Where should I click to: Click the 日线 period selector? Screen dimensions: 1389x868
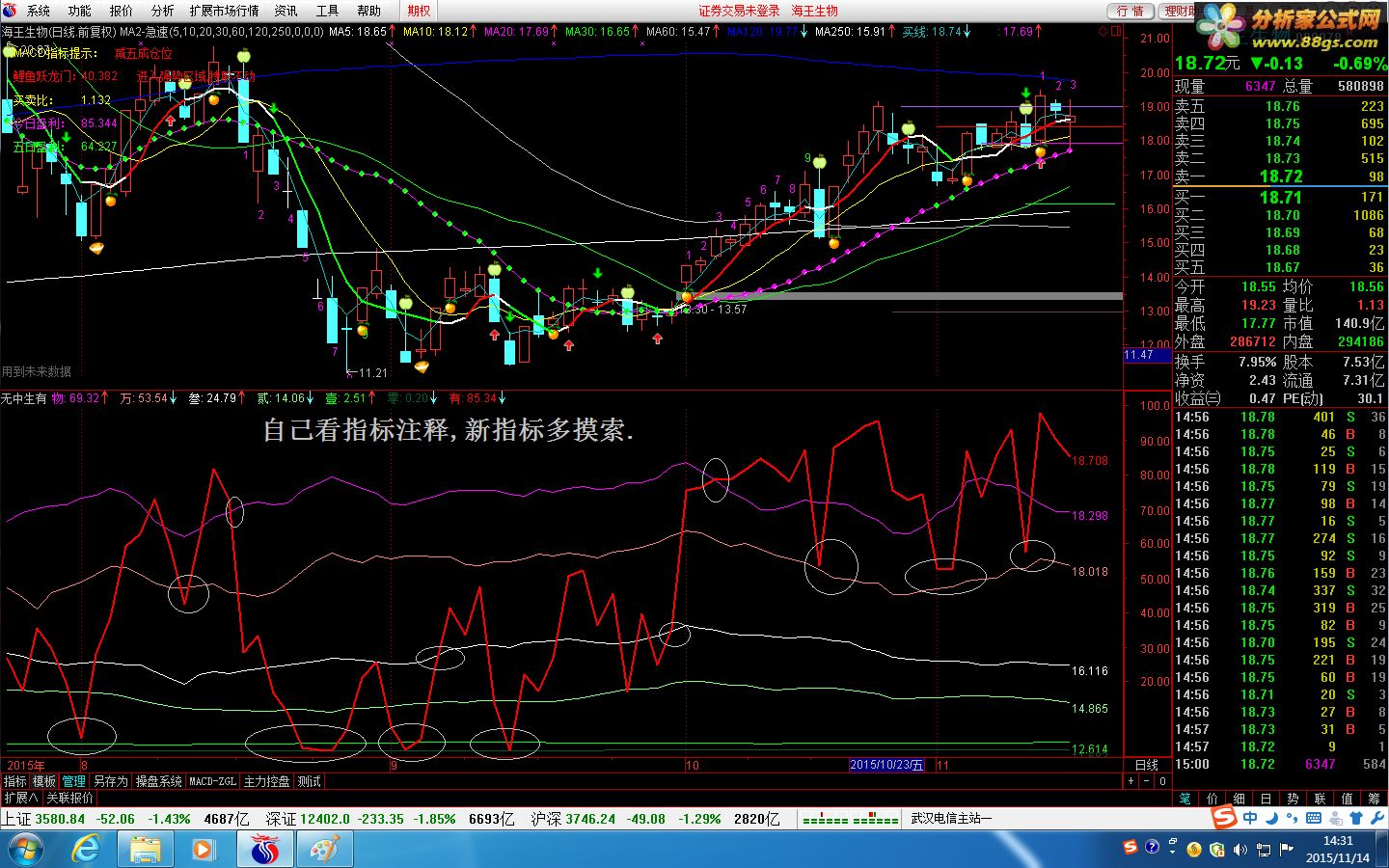pyautogui.click(x=1147, y=765)
